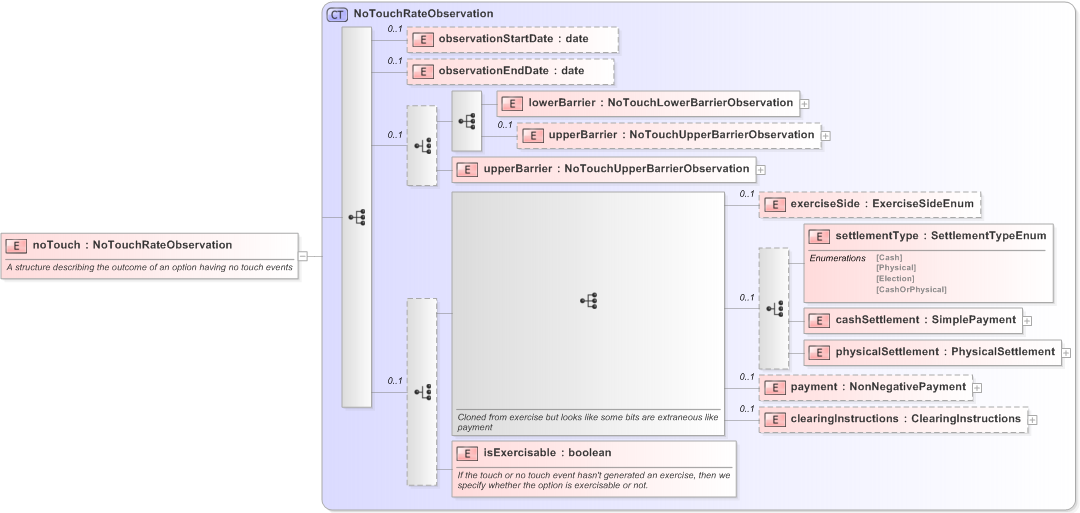Expand cashSettlement : SimplePayment
This screenshot has height=513, width=1080.
(x=1028, y=321)
